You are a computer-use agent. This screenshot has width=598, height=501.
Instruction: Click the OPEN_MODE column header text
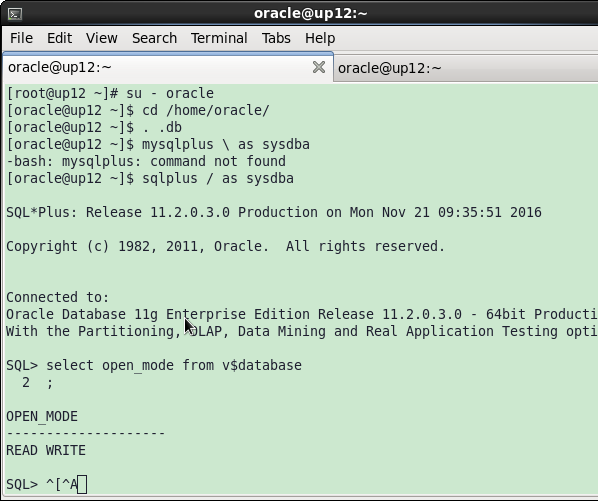42,416
